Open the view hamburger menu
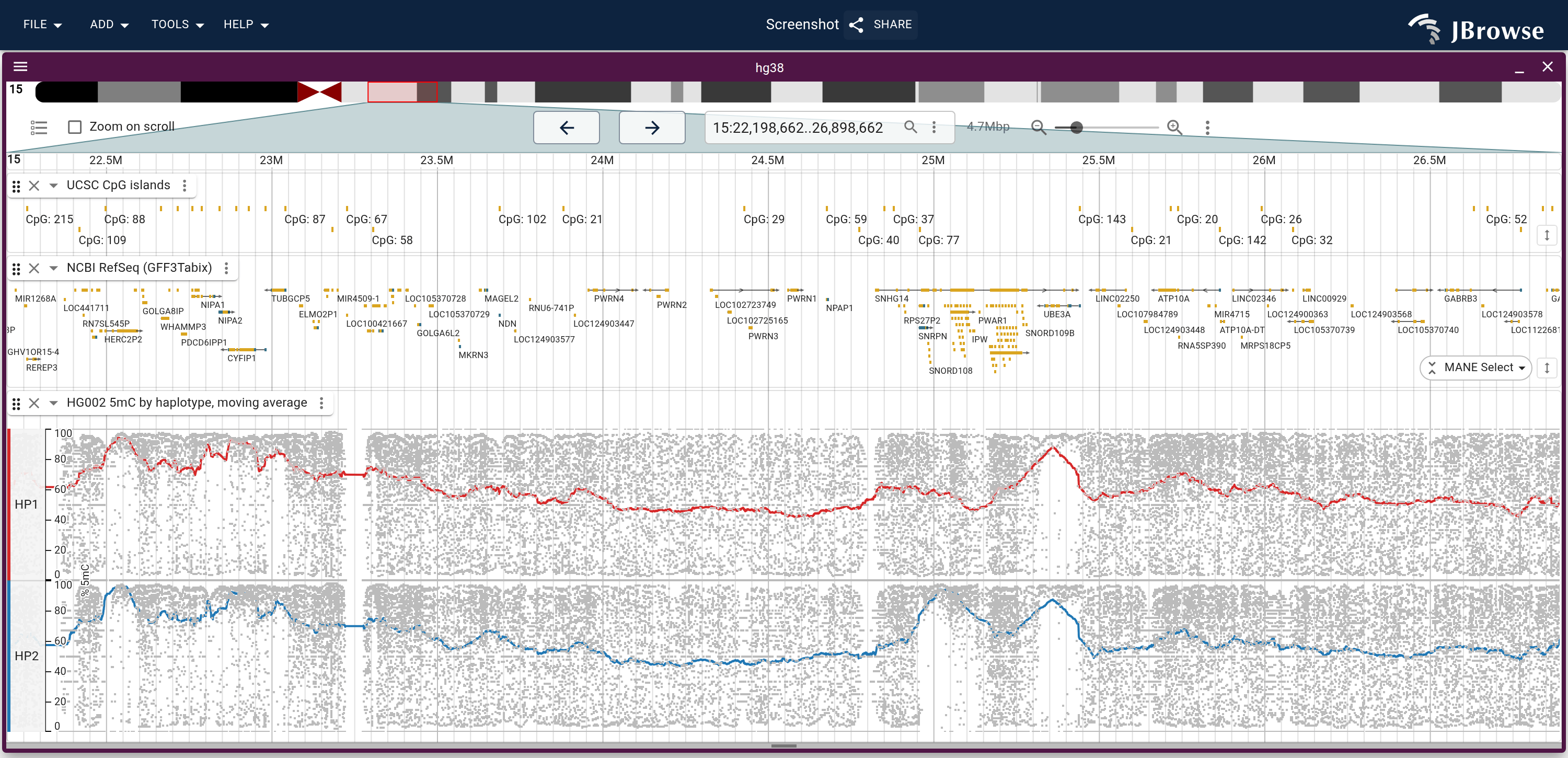1568x758 pixels. [x=21, y=67]
